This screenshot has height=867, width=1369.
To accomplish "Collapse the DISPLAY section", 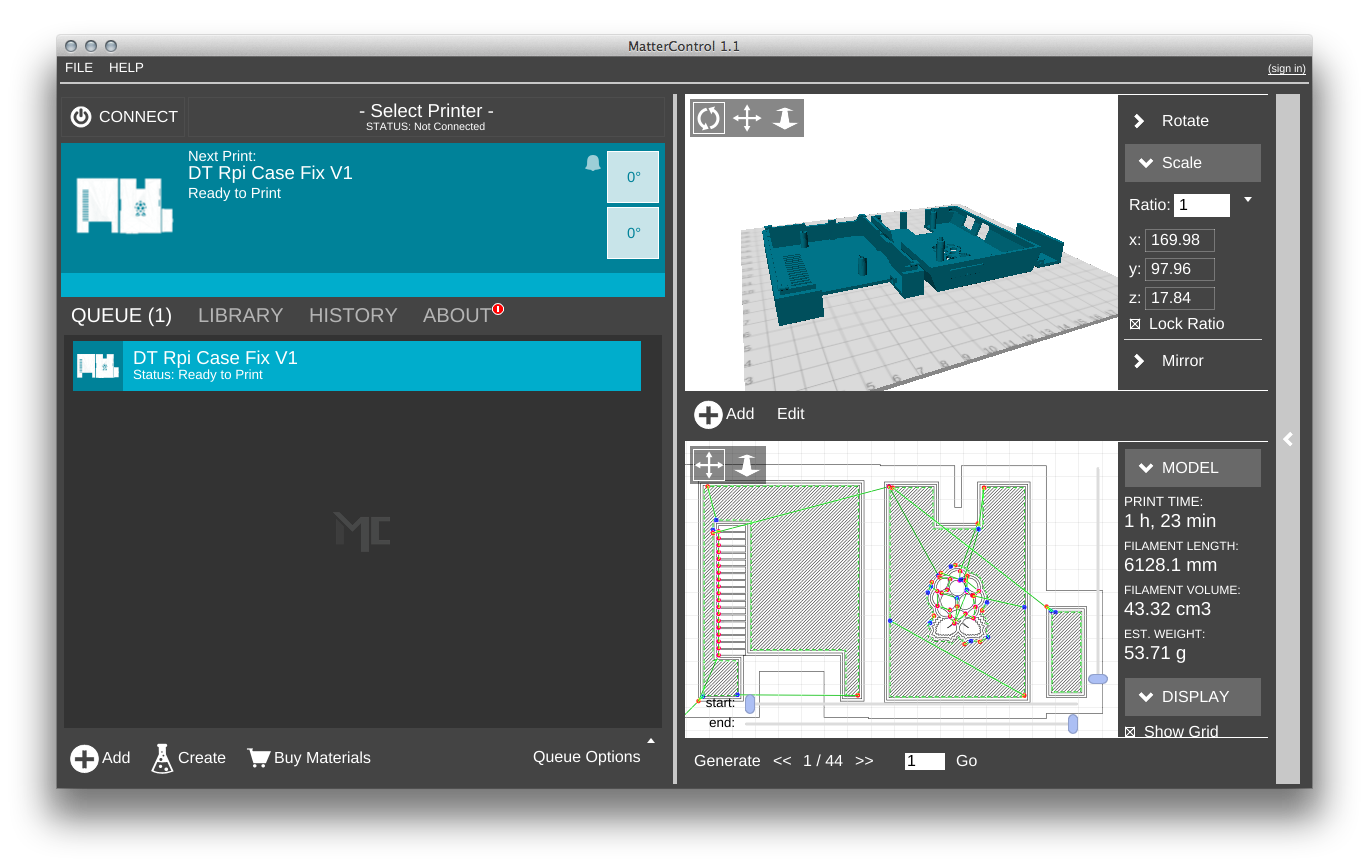I will [1193, 697].
